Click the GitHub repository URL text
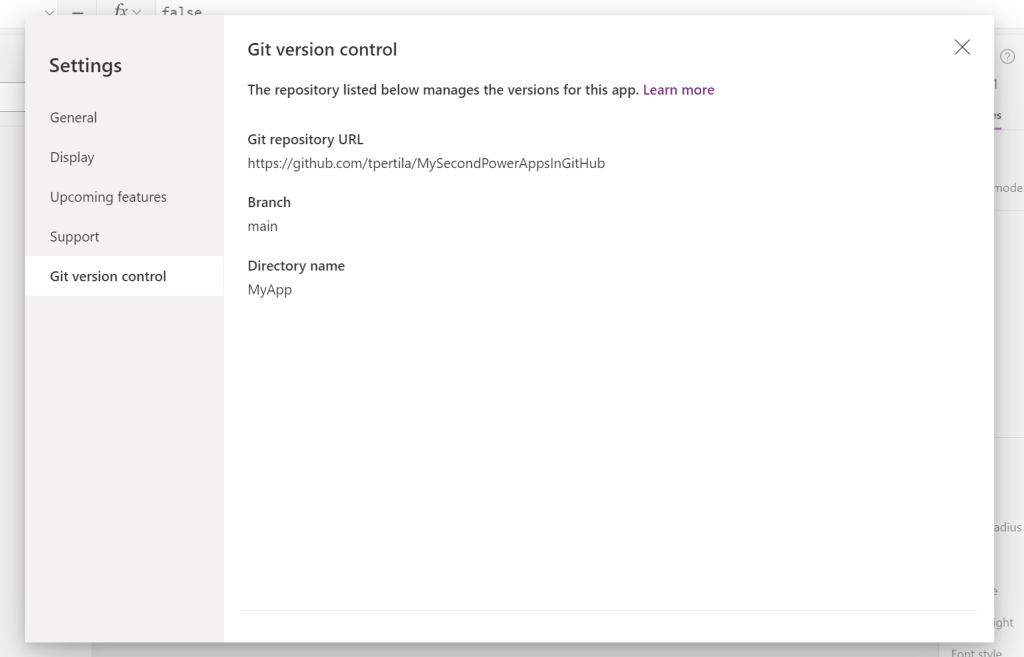Viewport: 1024px width, 657px height. [426, 163]
